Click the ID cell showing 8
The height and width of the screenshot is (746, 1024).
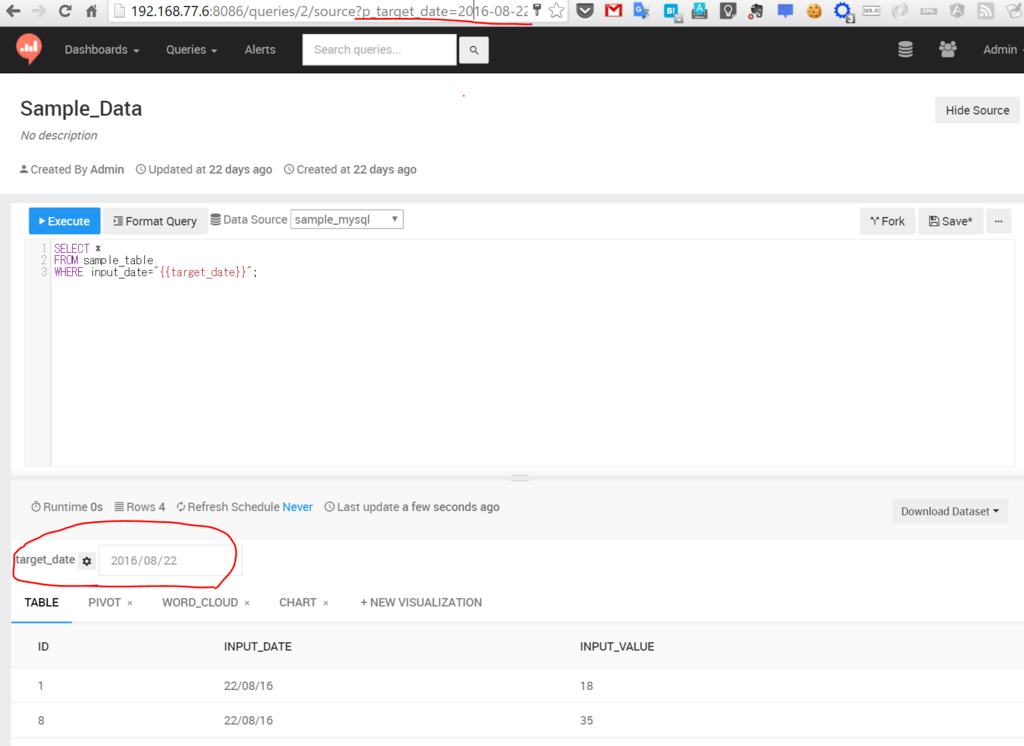pos(41,721)
